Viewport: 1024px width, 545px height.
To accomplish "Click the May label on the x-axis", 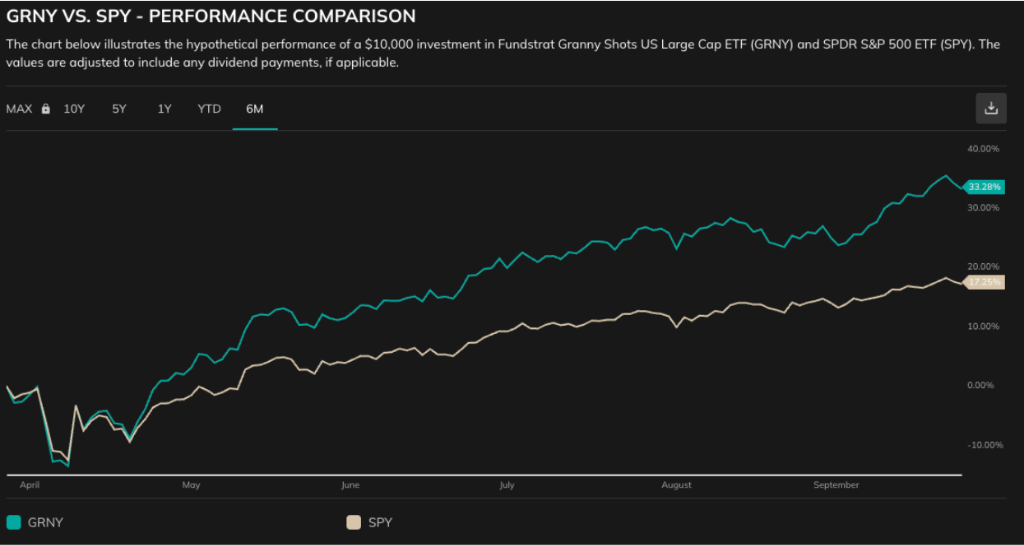I will [191, 485].
